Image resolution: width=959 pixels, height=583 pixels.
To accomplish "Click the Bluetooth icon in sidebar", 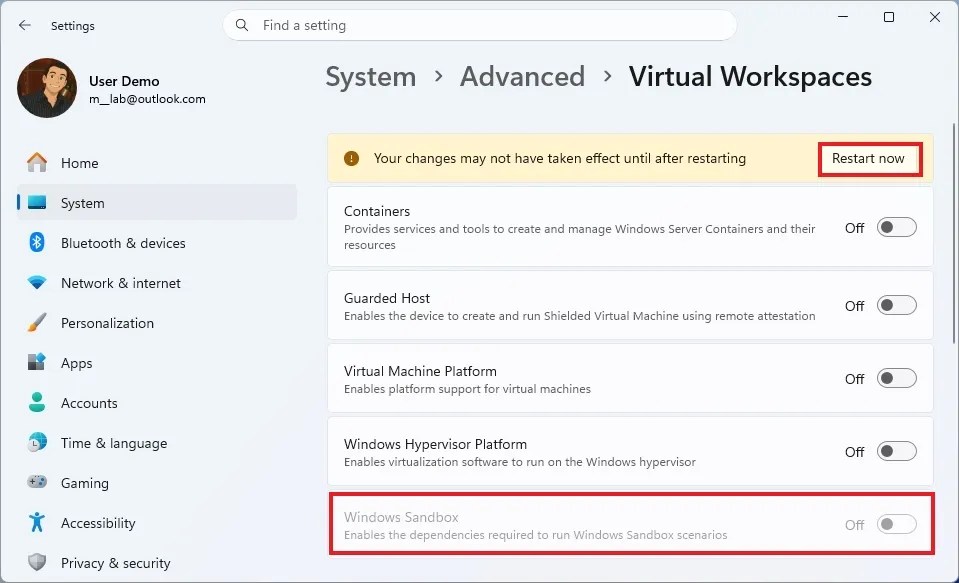I will tap(37, 242).
